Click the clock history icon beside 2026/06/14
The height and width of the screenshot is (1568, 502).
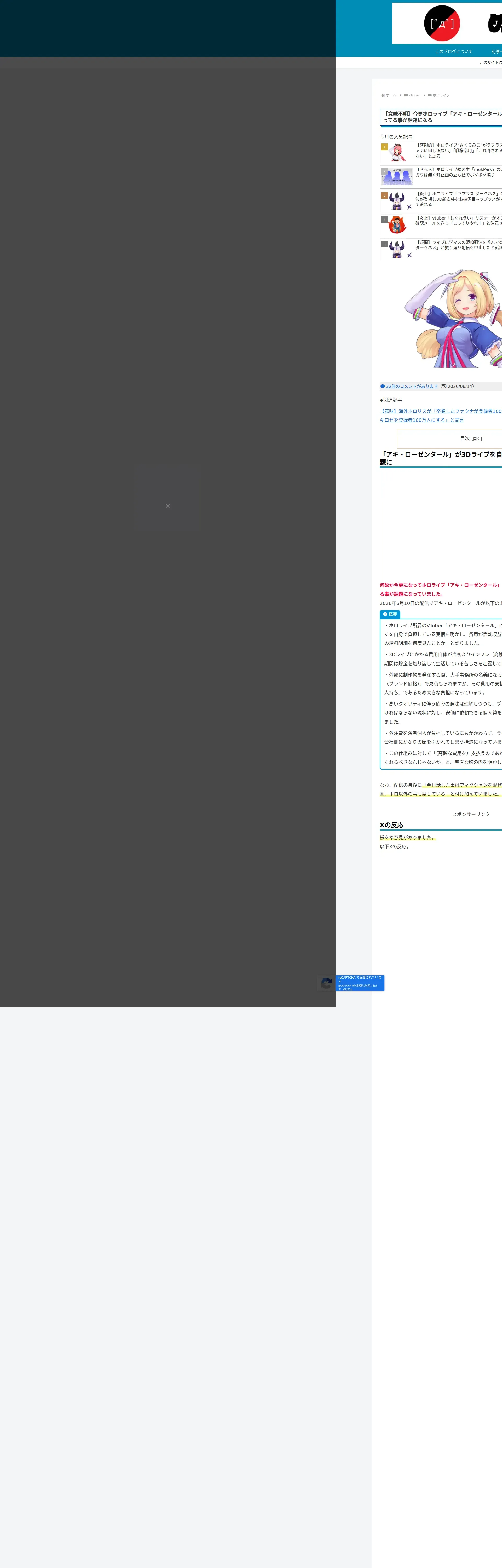(444, 387)
